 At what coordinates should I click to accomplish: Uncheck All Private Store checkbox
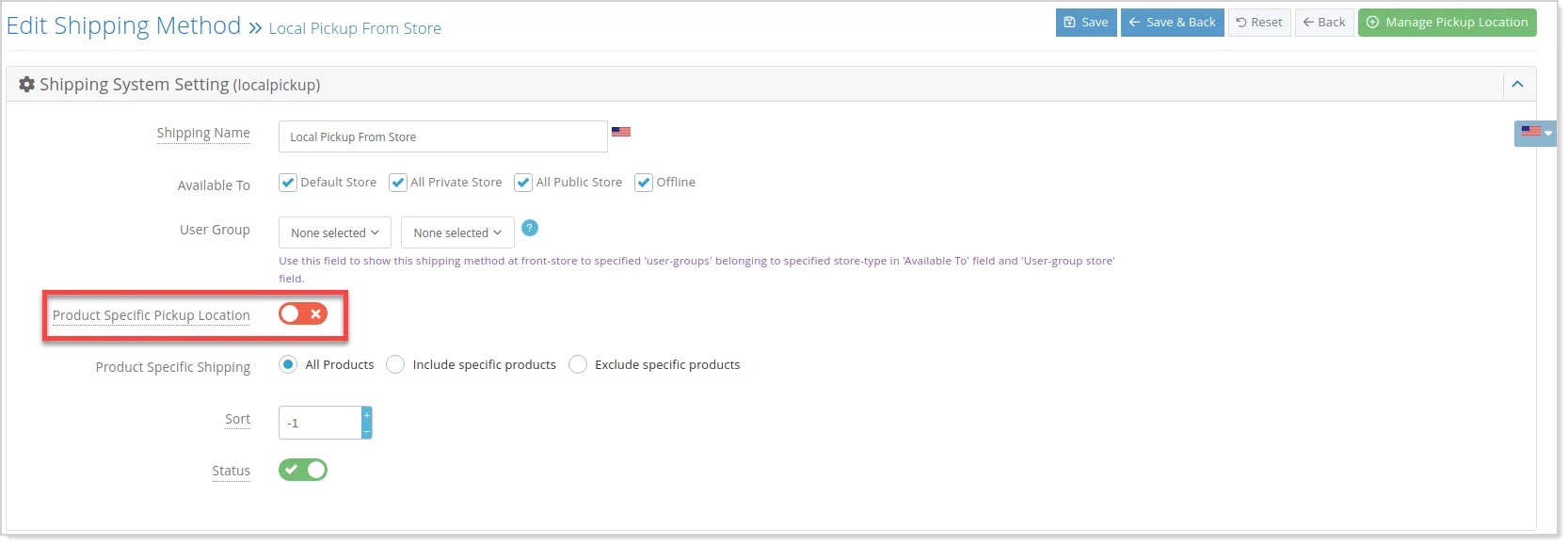click(398, 183)
